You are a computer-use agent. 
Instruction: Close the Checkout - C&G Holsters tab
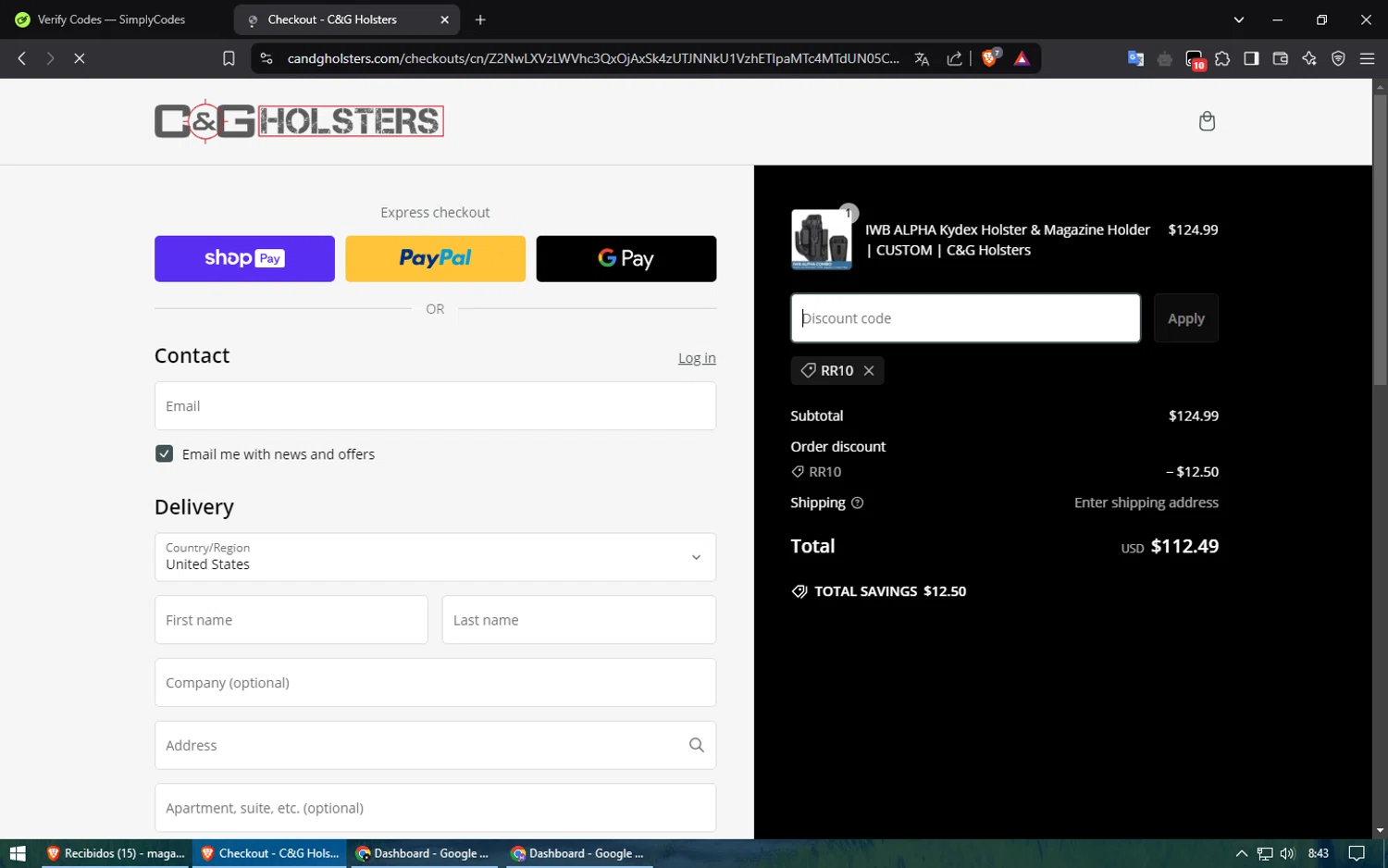pos(444,19)
